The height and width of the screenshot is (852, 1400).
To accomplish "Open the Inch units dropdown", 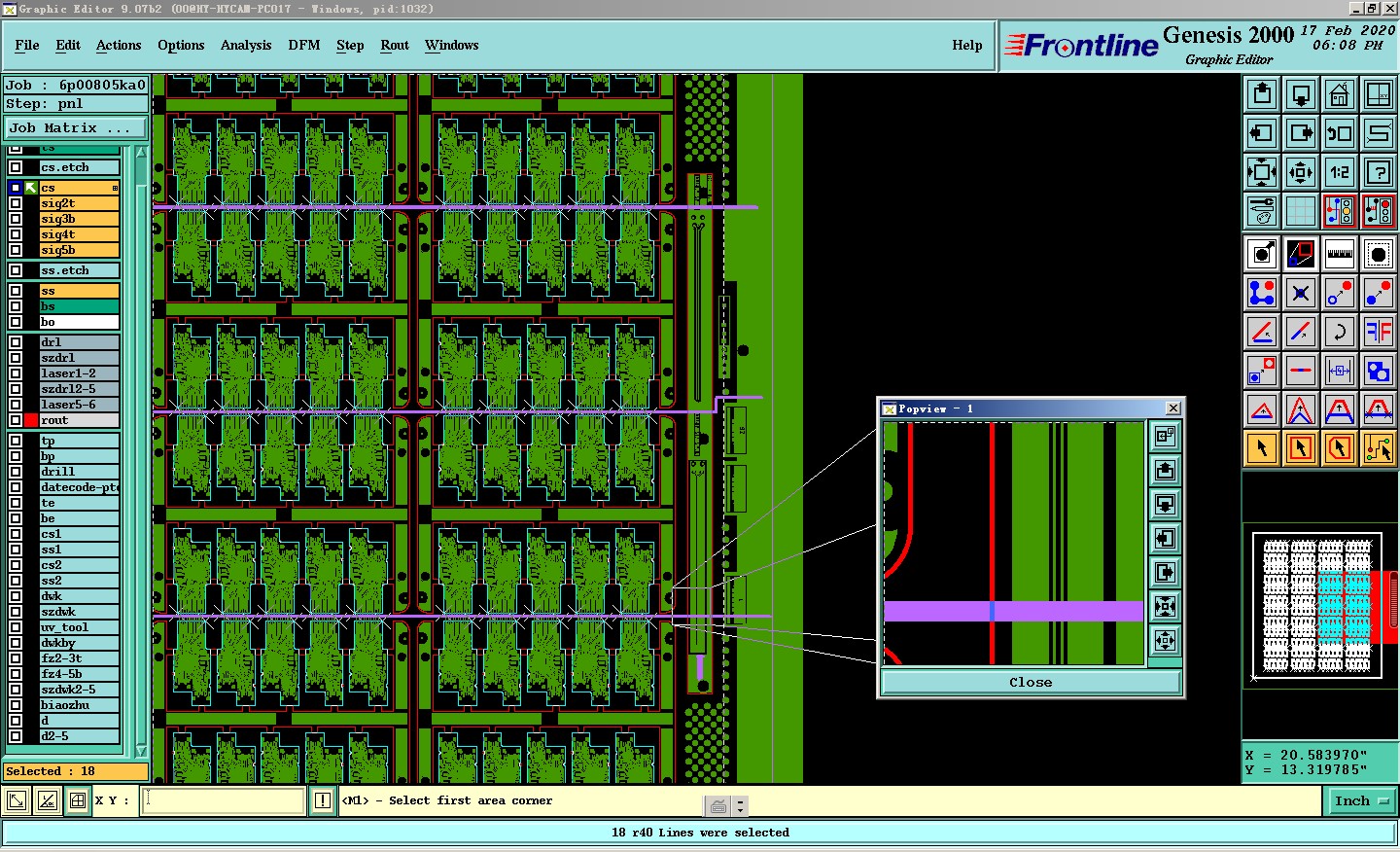I will pos(1361,801).
